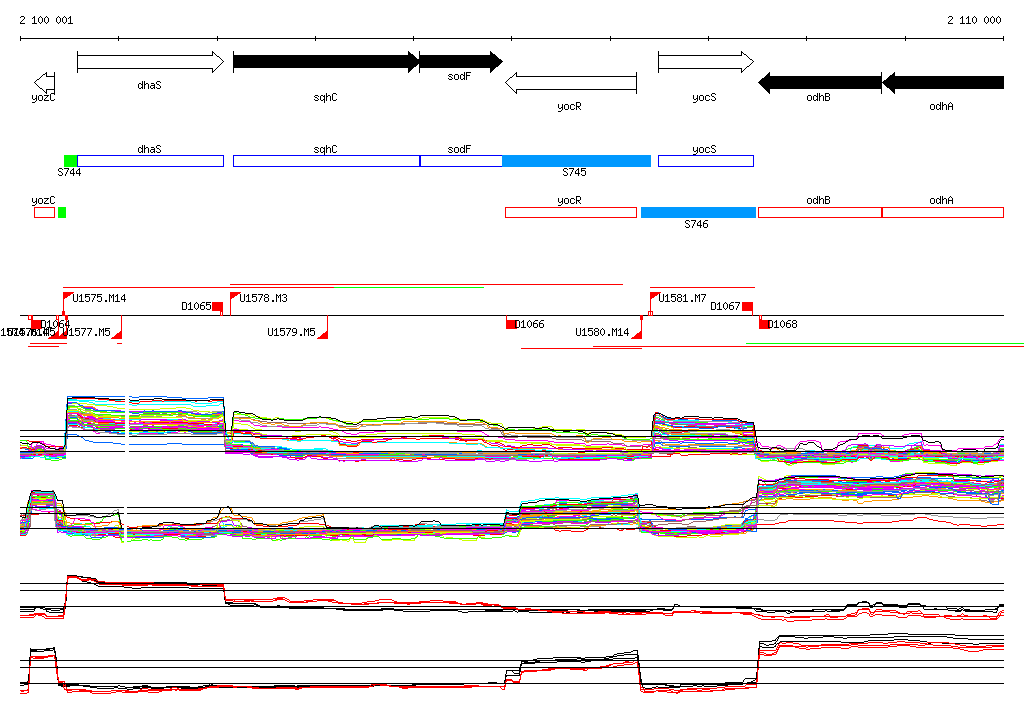Select the filled blue S746 segment
Screen dimensions: 1024x714
[698, 212]
